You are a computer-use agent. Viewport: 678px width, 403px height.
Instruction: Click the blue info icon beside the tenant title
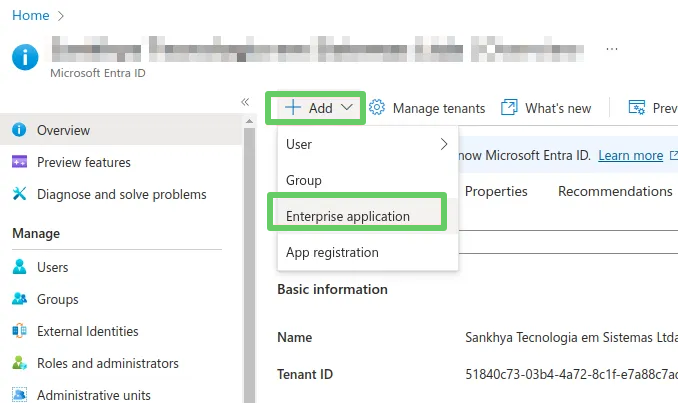(25, 57)
